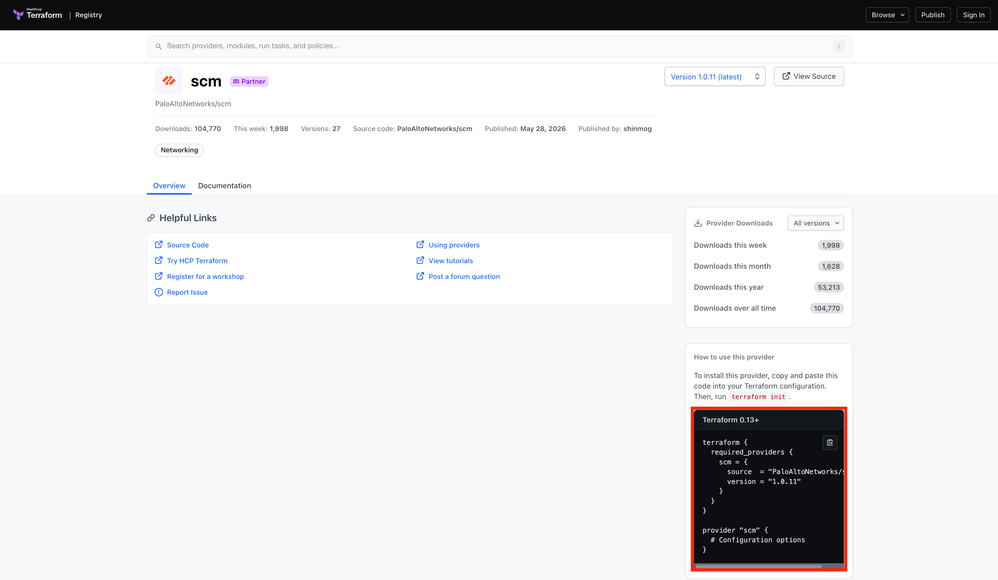
Task: Click the search magnifier icon
Action: [158, 46]
